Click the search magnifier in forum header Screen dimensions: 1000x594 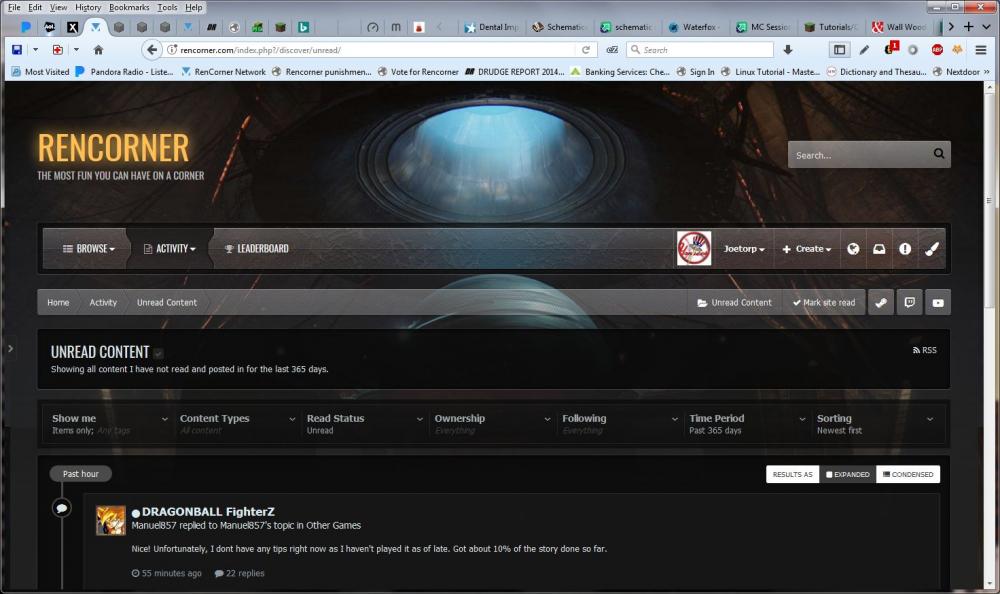(x=938, y=155)
